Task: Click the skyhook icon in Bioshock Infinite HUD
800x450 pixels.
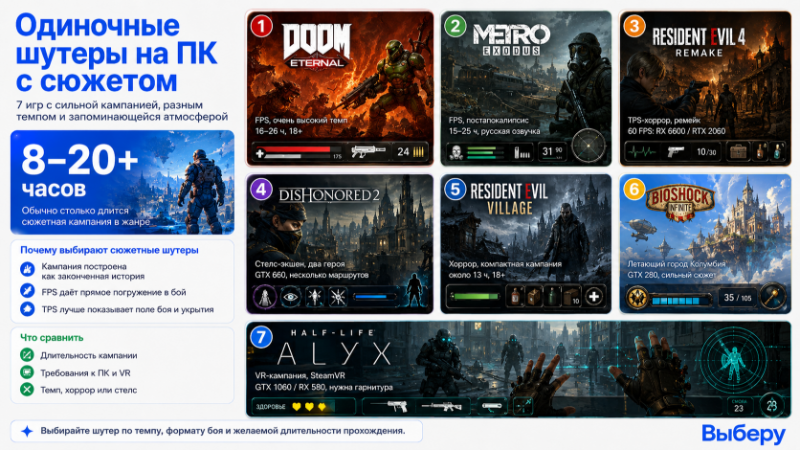Action: tap(772, 297)
